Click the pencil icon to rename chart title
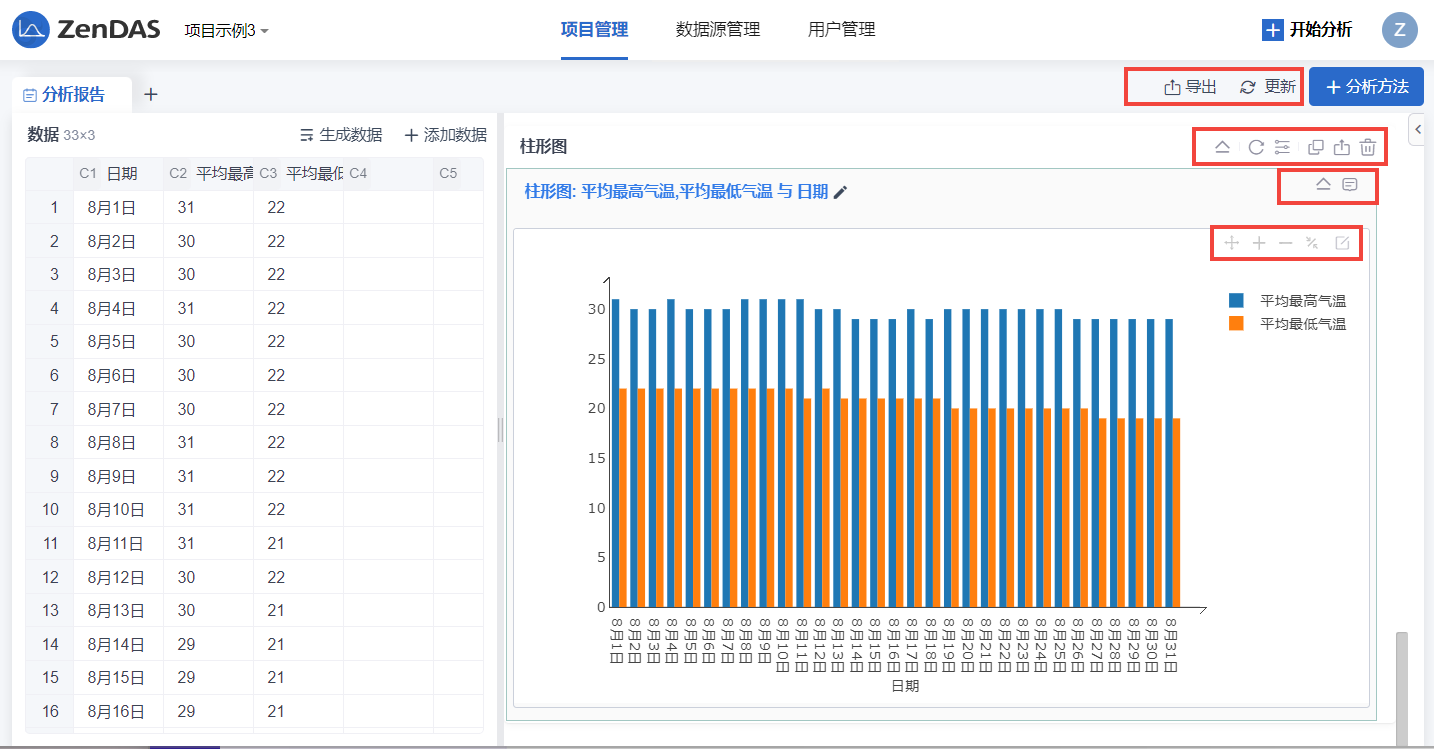Image resolution: width=1434 pixels, height=749 pixels. tap(841, 192)
